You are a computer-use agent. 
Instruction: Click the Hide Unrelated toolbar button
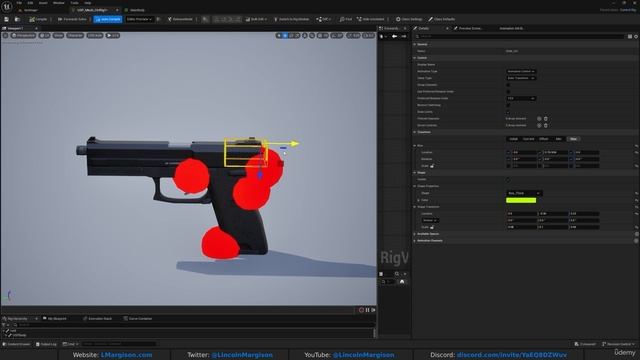coord(371,19)
